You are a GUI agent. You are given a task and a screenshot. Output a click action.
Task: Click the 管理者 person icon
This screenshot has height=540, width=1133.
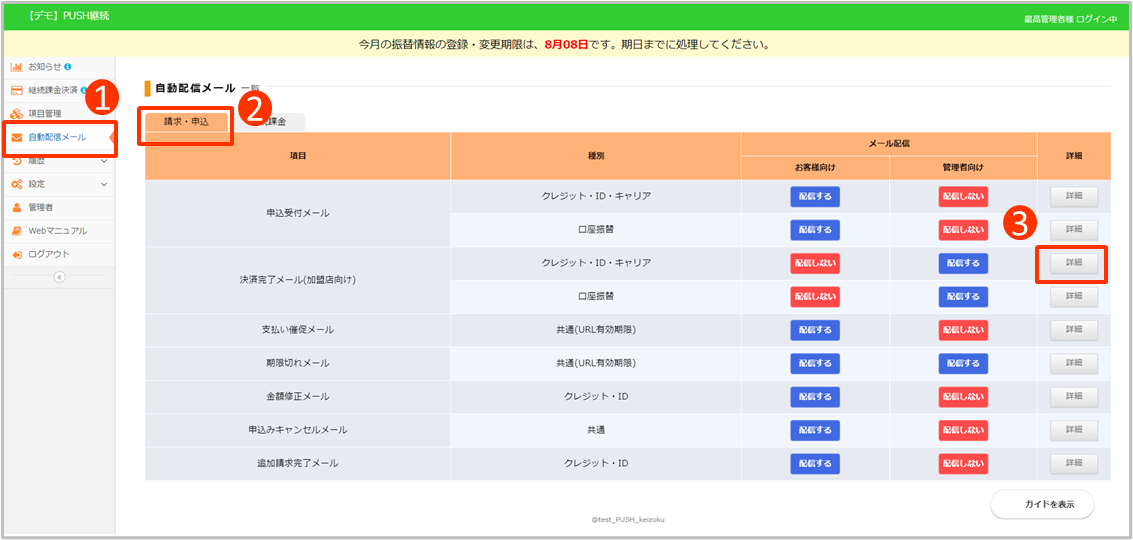click(x=16, y=207)
